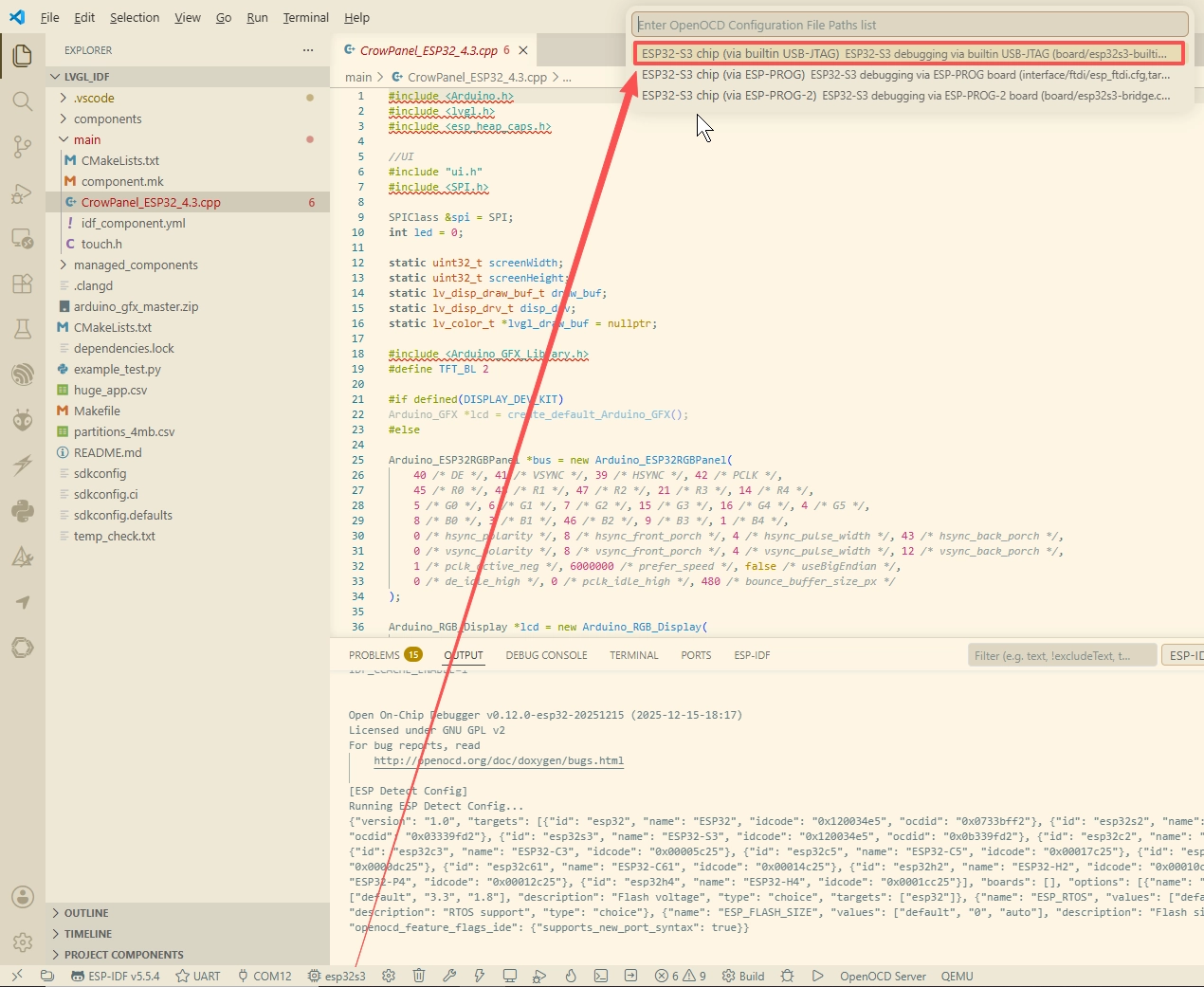
Task: Click the Explorer more actions ellipsis
Action: 308,50
